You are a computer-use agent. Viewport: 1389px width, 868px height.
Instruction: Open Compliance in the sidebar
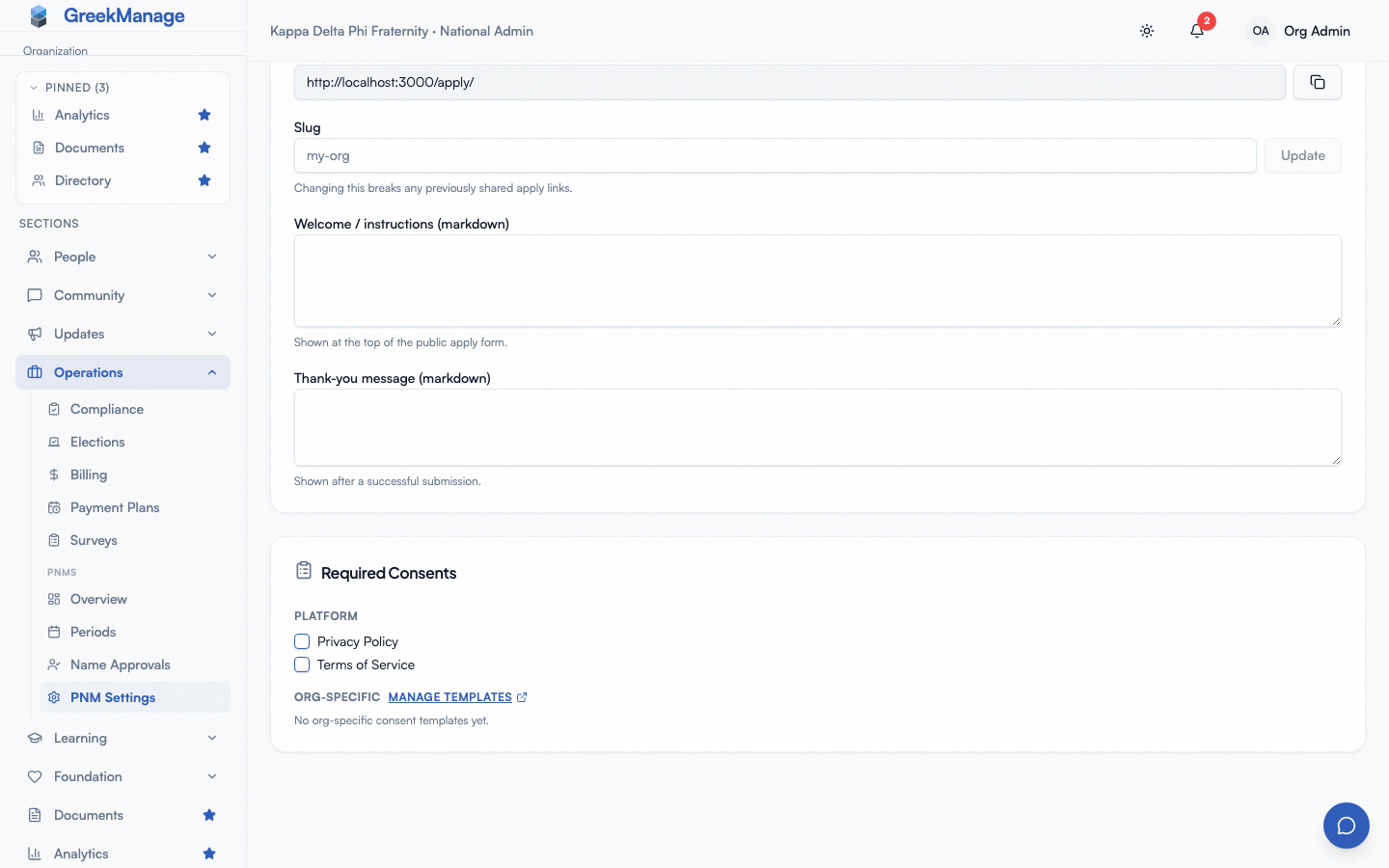[x=135, y=409]
